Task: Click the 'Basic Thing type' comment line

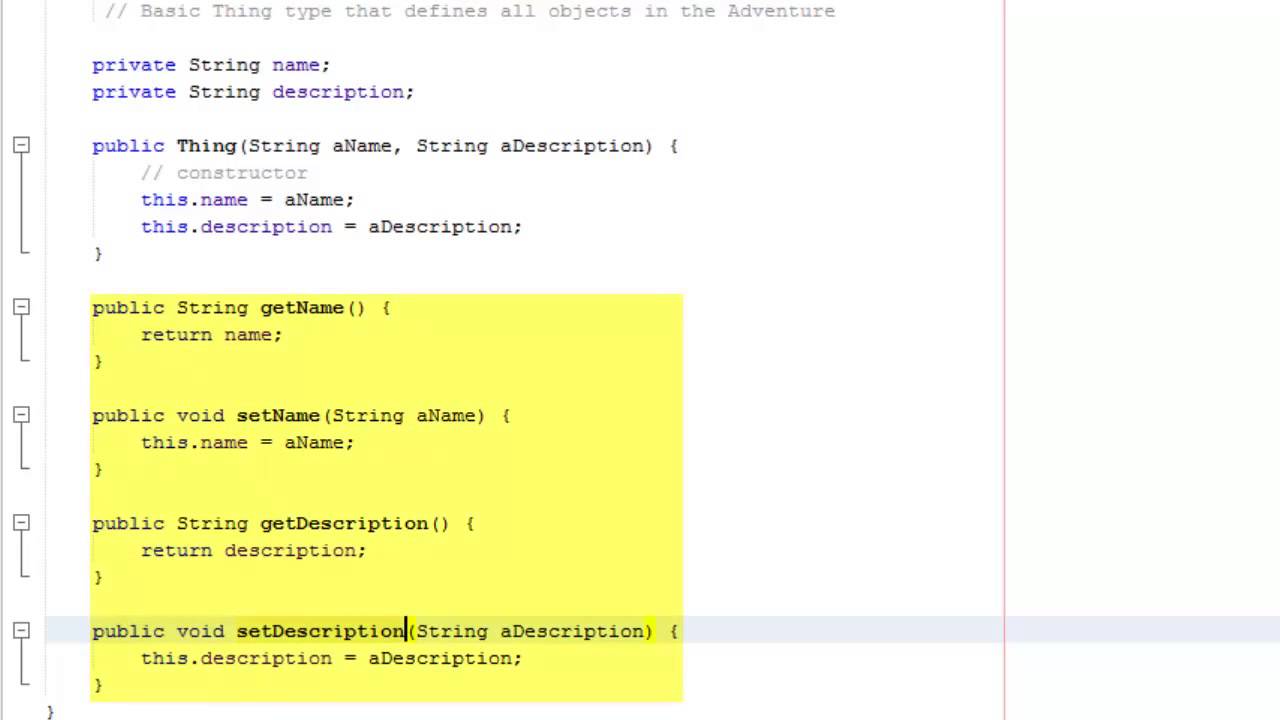Action: (x=470, y=11)
